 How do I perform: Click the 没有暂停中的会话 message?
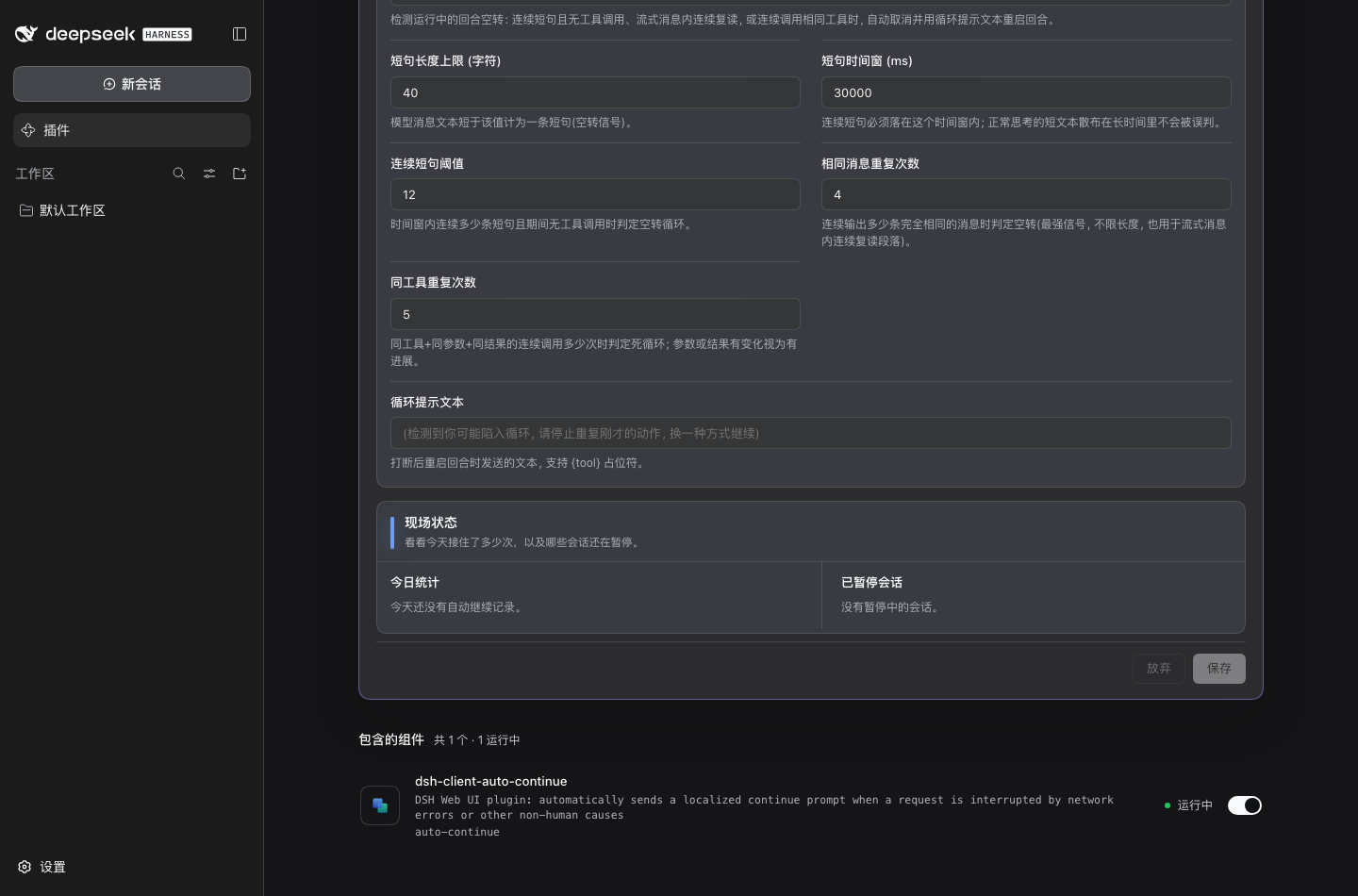click(x=890, y=607)
